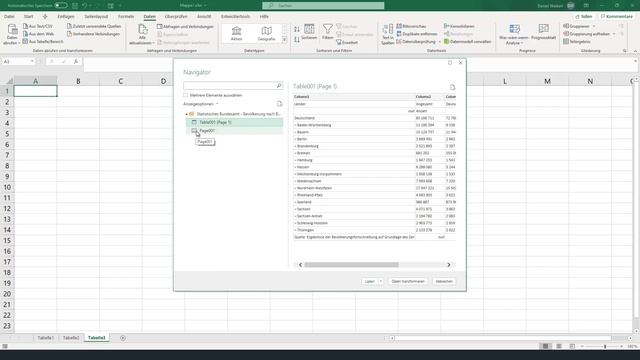Check Mehrere Elemente auswählen checkbox
Image resolution: width=640 pixels, height=360 pixels.
186,95
